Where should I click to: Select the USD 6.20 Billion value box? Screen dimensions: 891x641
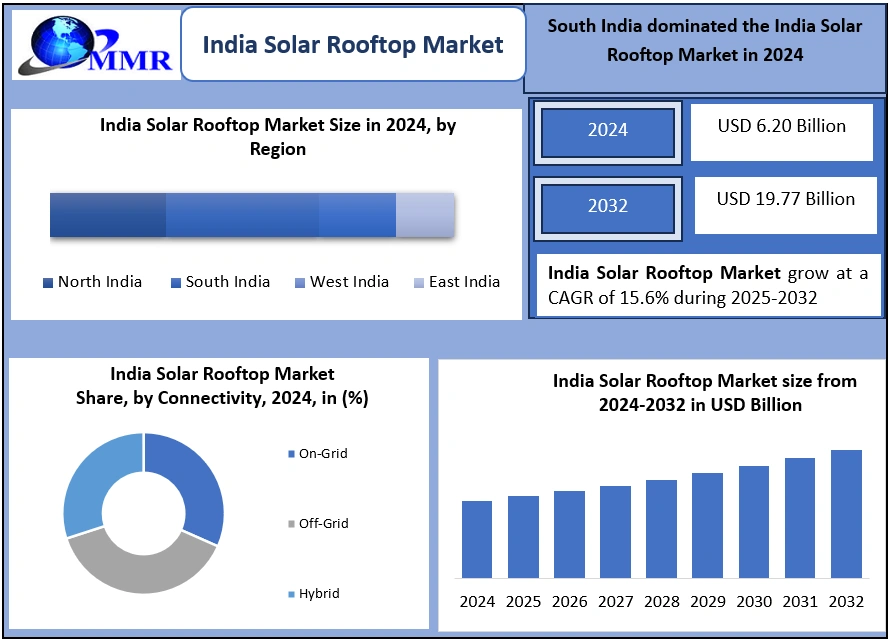[781, 130]
